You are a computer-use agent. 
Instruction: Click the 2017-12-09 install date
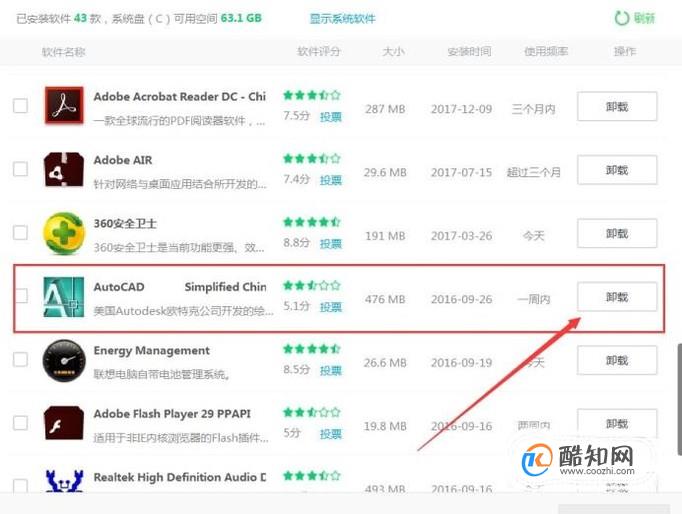461,109
